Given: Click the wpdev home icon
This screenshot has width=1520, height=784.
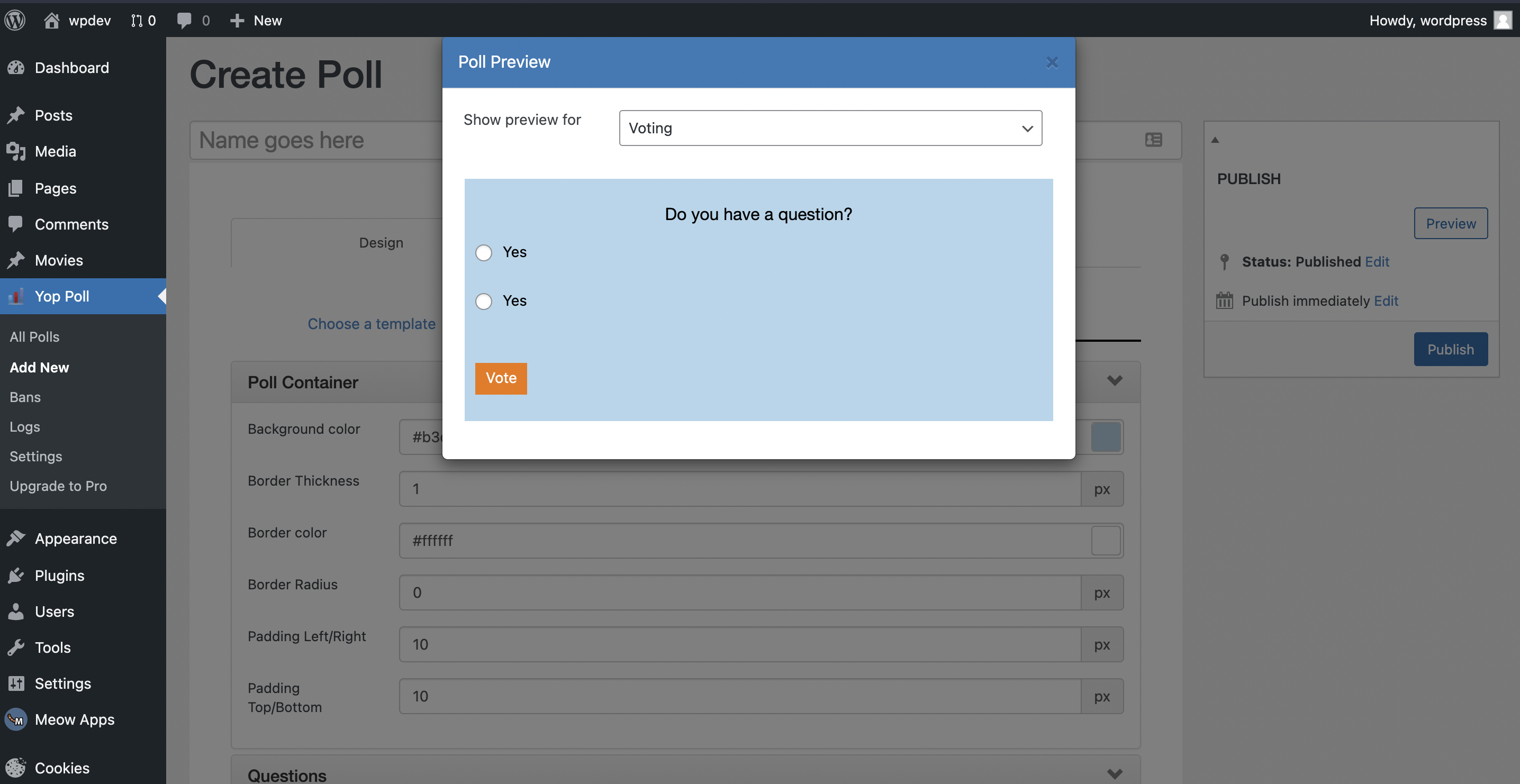Looking at the screenshot, I should coord(51,20).
